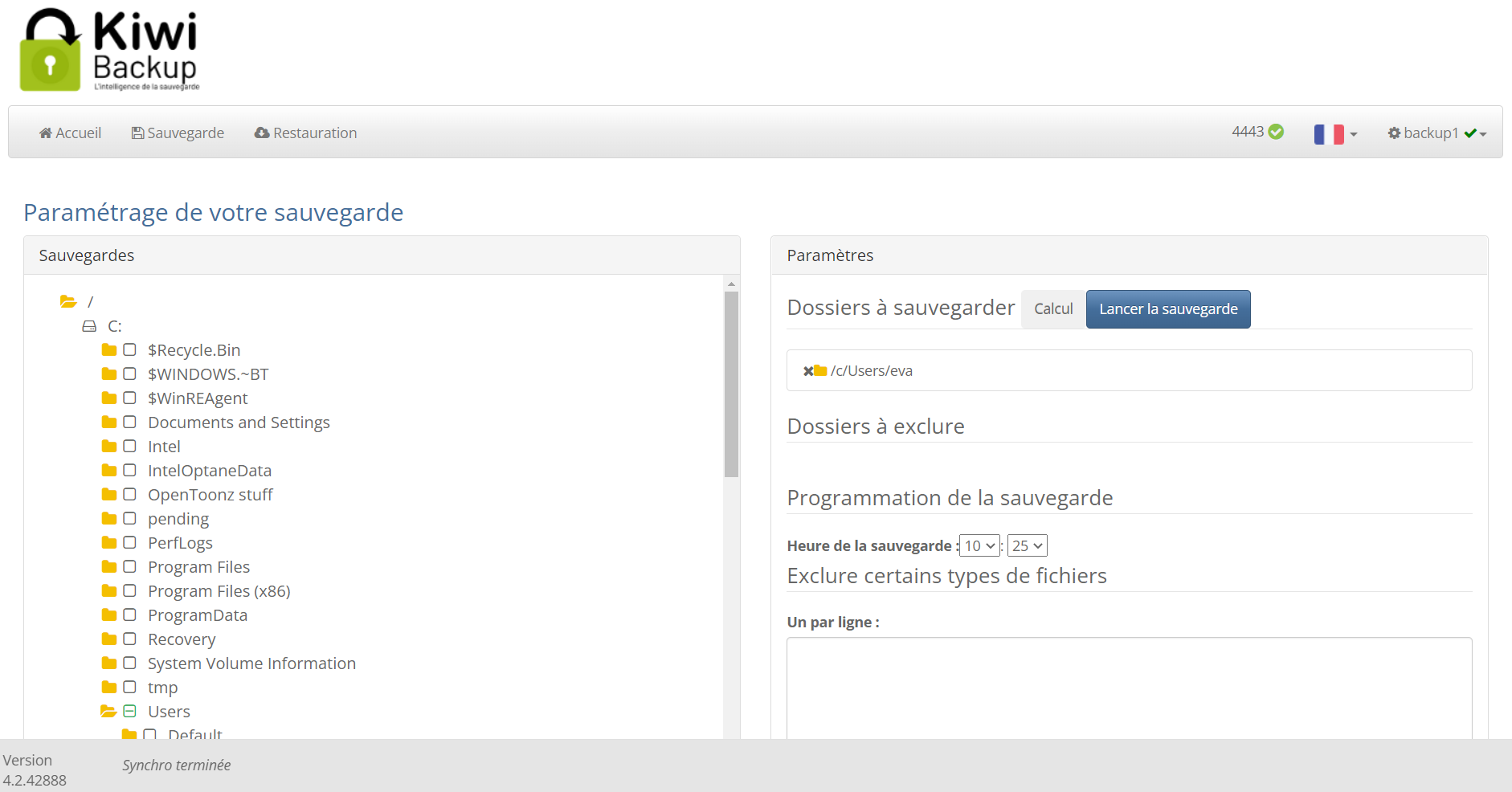Click the 'Synchro terminée' status text
Screen dimensions: 1512x792
tap(177, 765)
